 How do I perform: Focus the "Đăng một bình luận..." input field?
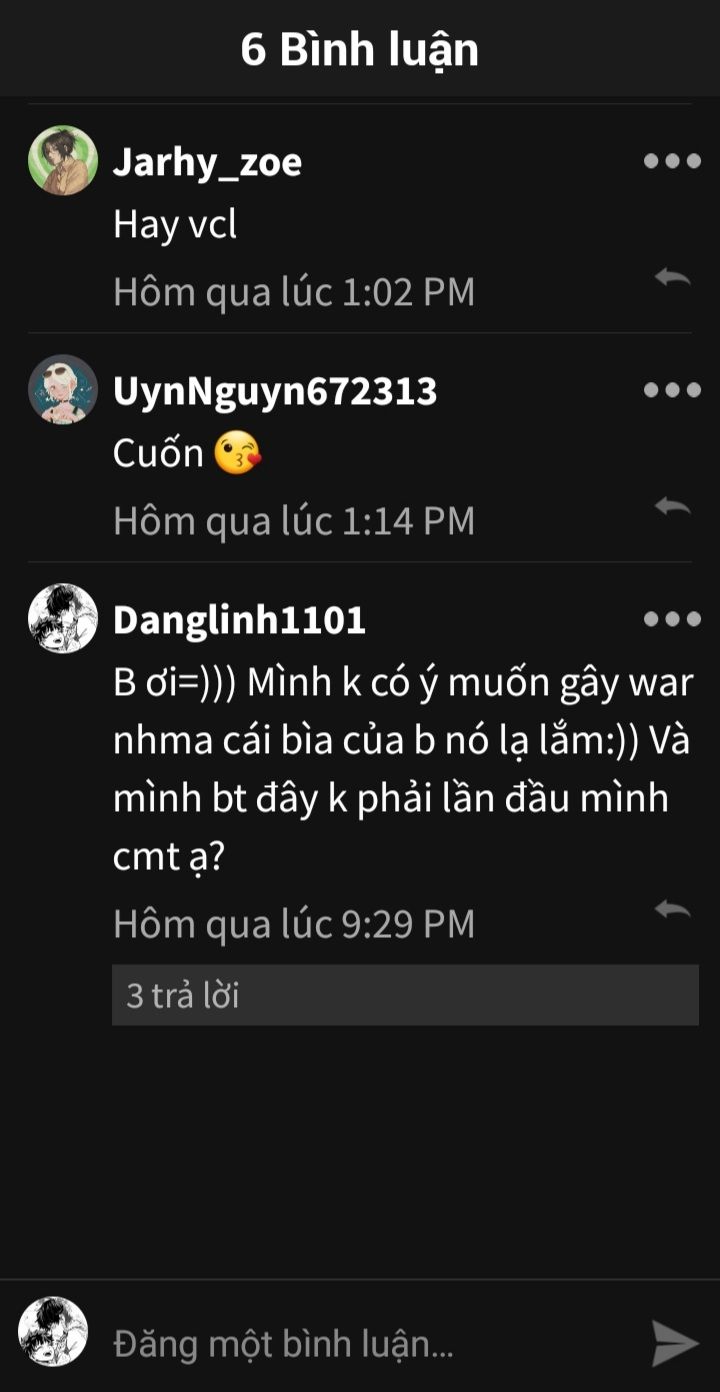(x=370, y=1343)
